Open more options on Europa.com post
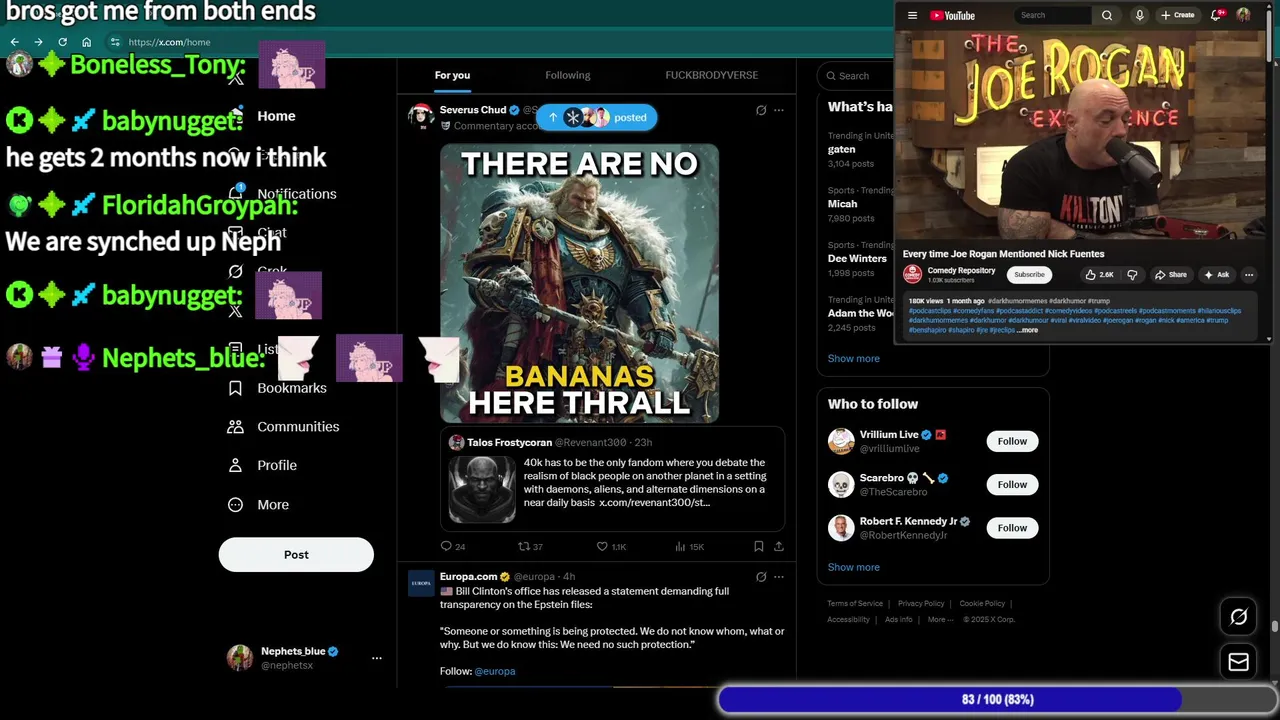Viewport: 1280px width, 720px height. (x=779, y=577)
